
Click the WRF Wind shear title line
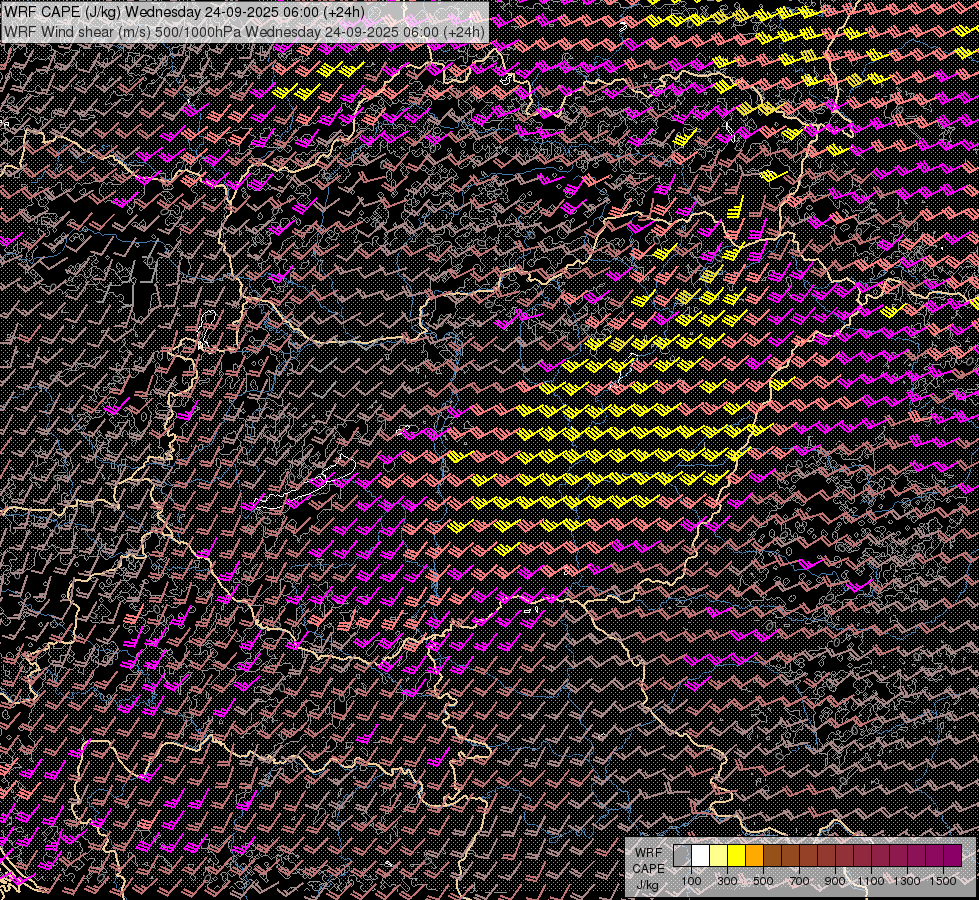[244, 31]
